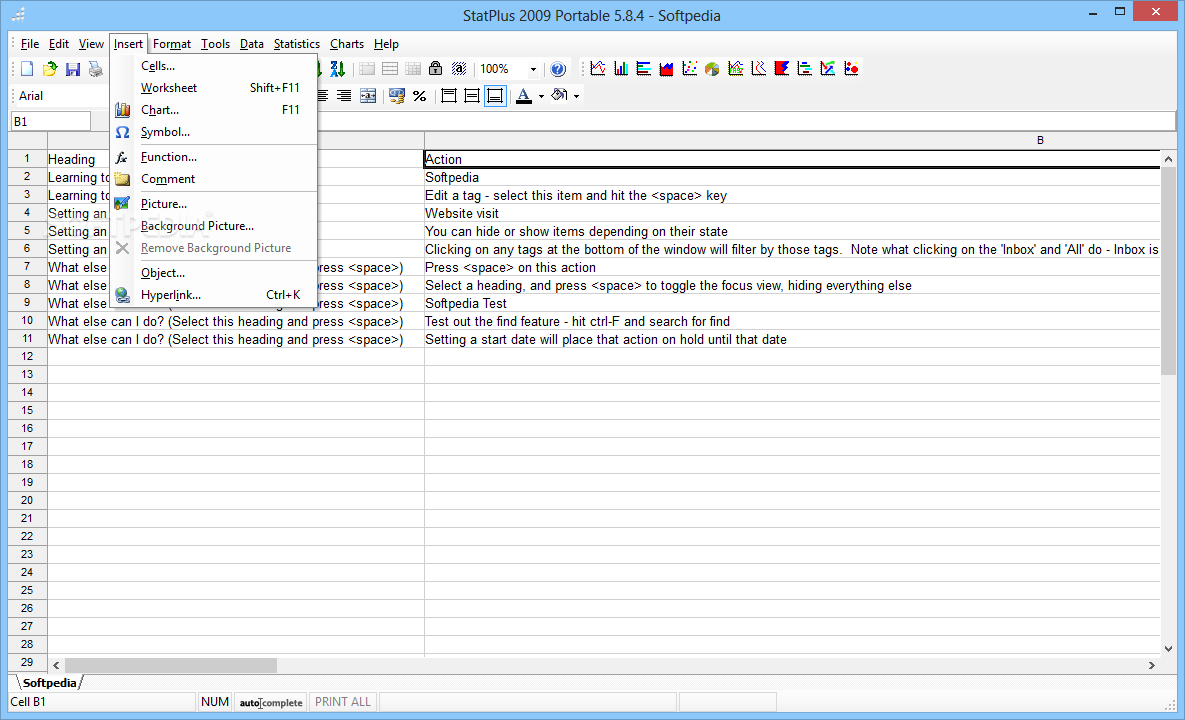1185x720 pixels.
Task: Choose Background Picture... menu entry
Action: coord(214,226)
